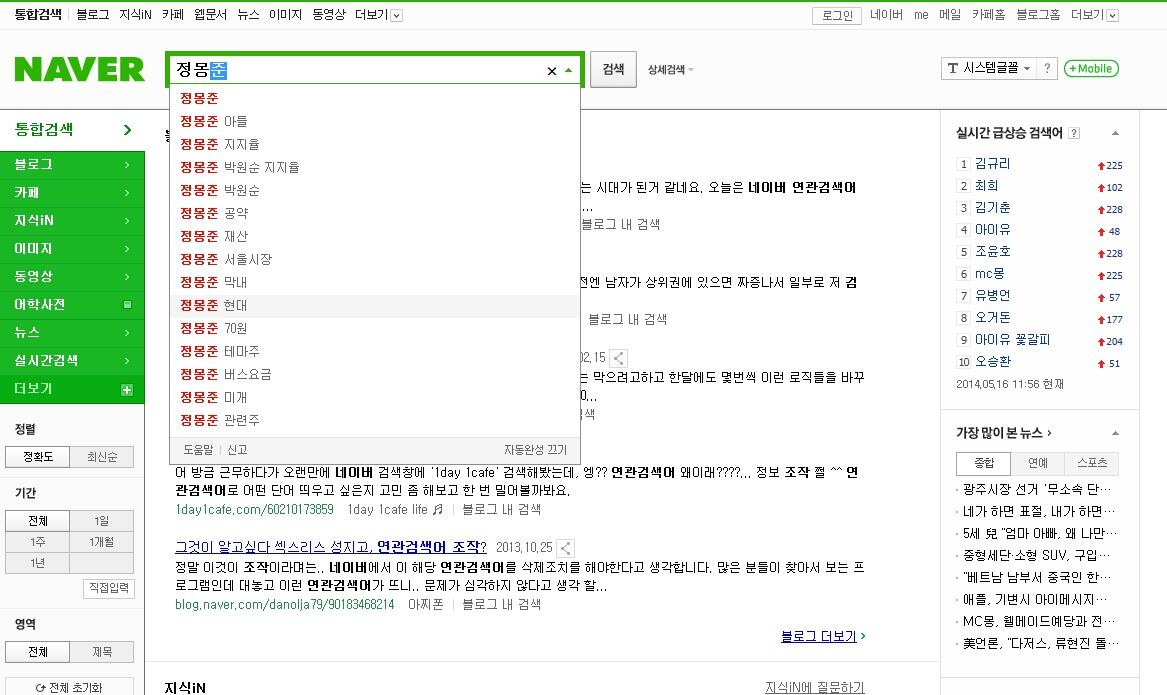
Task: Set period filter to 전체
Action: [x=38, y=521]
